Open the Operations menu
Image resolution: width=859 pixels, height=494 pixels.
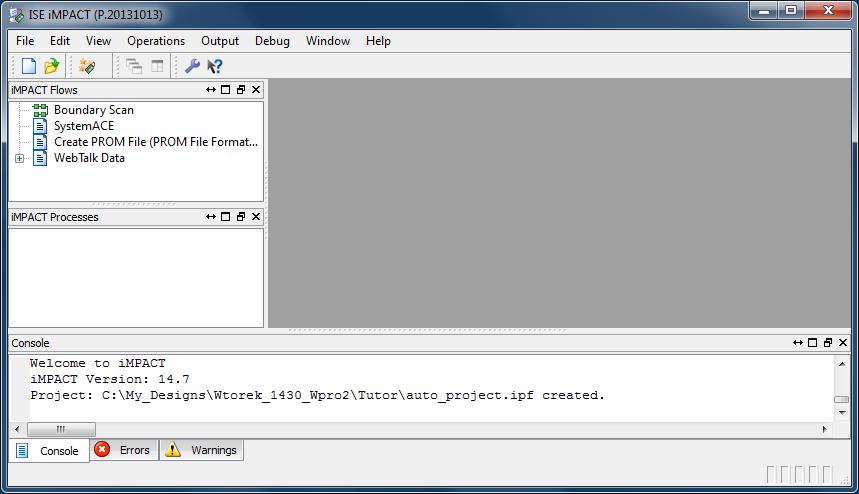[x=156, y=41]
